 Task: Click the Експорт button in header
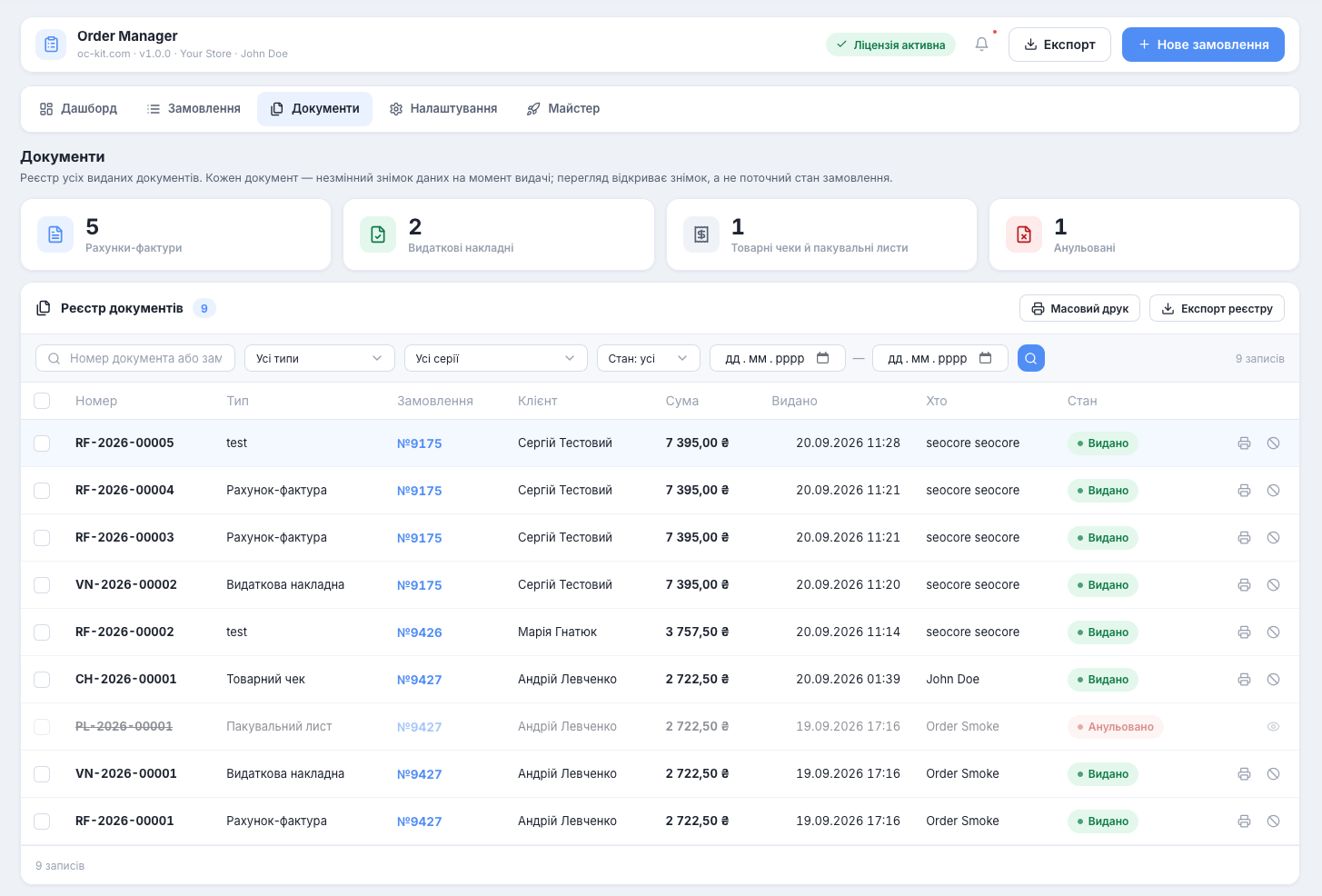click(x=1059, y=45)
